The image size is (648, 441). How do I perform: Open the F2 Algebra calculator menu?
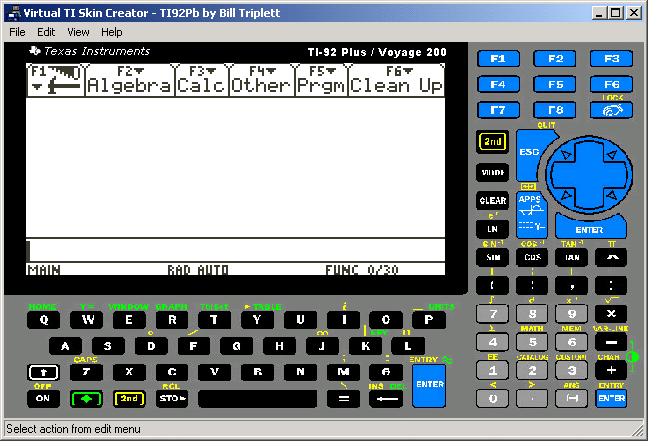tap(129, 80)
